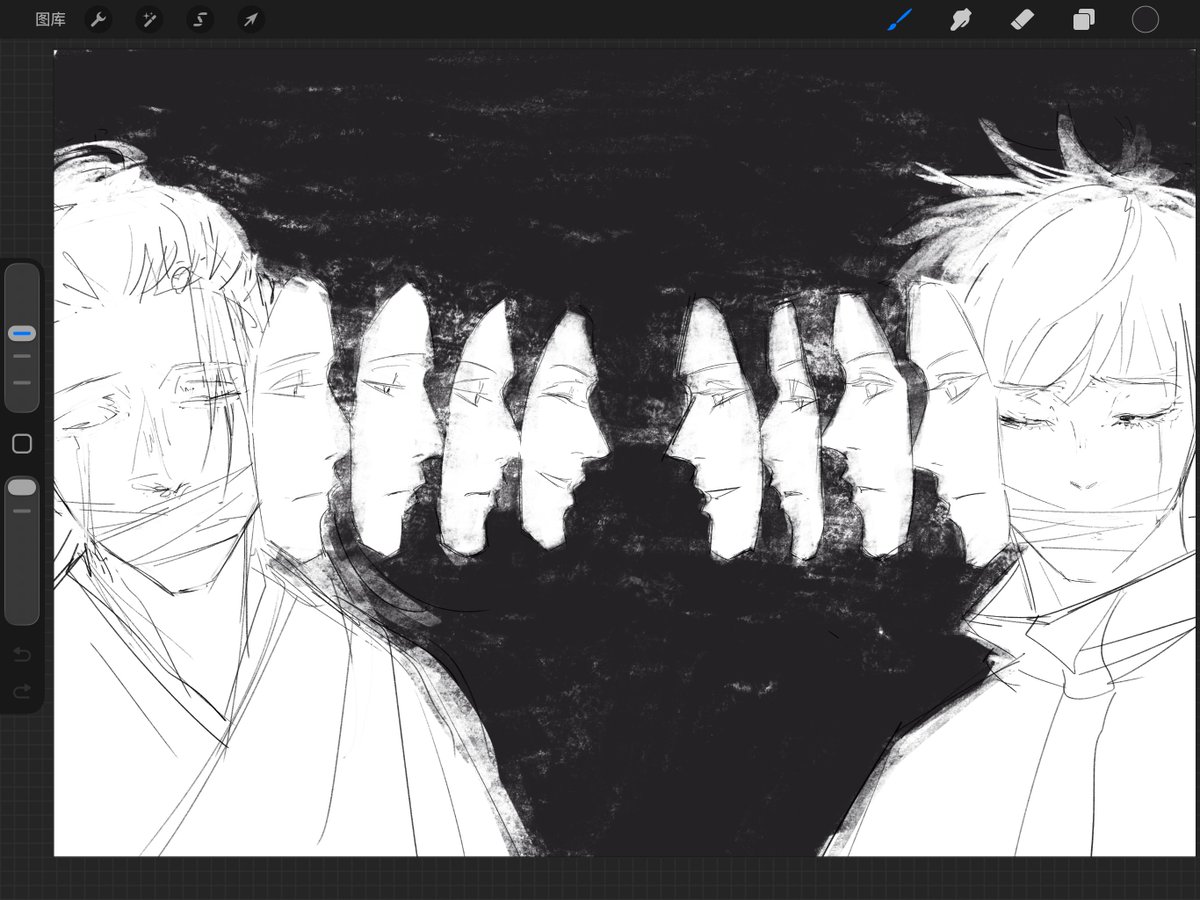Open the 图库 gallery

coord(50,19)
